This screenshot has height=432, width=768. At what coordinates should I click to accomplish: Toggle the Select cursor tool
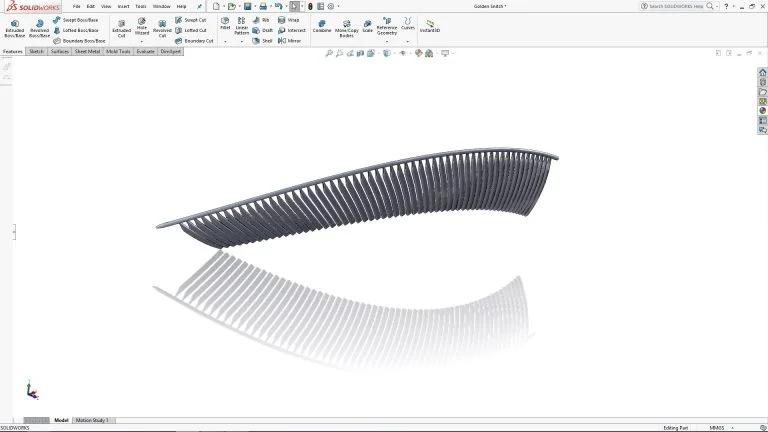coord(294,6)
